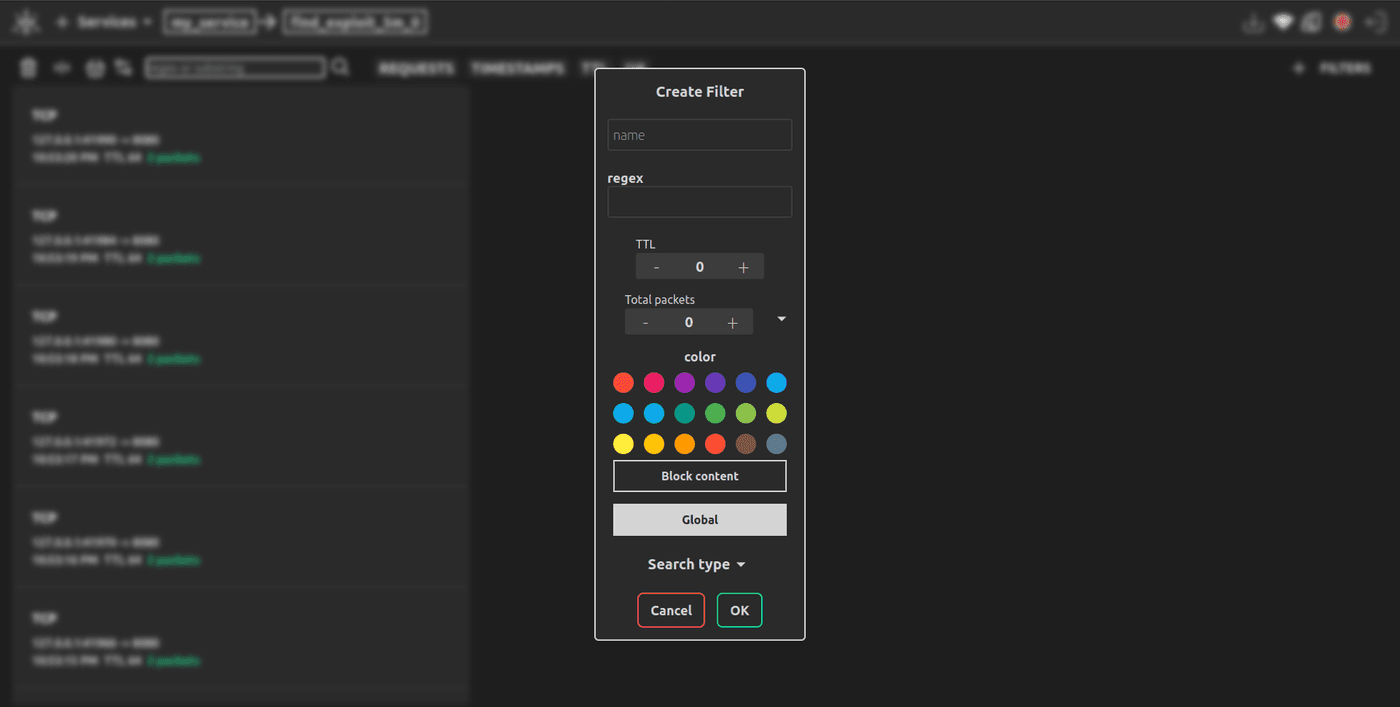Focus the filter name input field
The height and width of the screenshot is (707, 1400).
click(x=700, y=135)
